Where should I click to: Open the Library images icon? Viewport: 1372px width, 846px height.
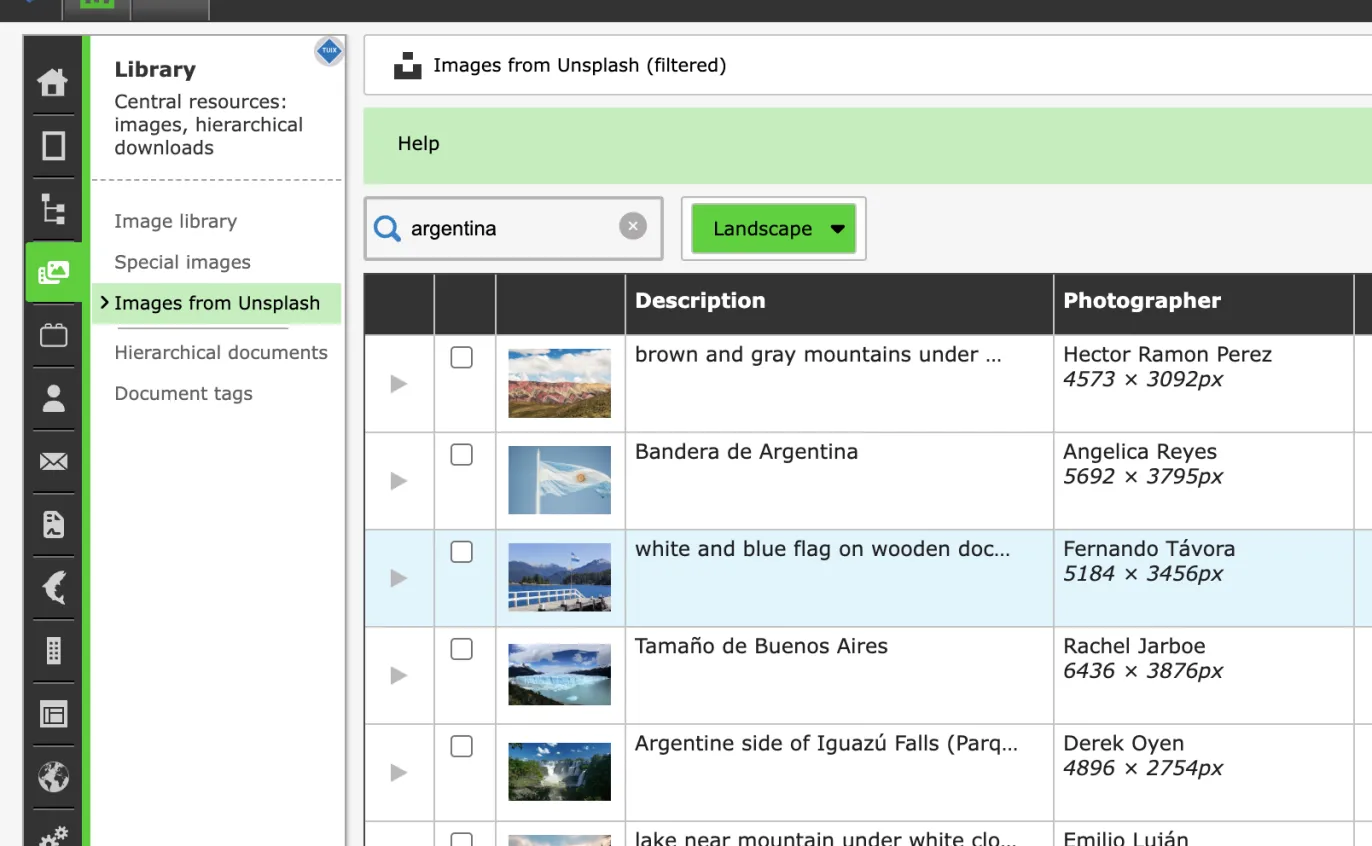pos(53,272)
